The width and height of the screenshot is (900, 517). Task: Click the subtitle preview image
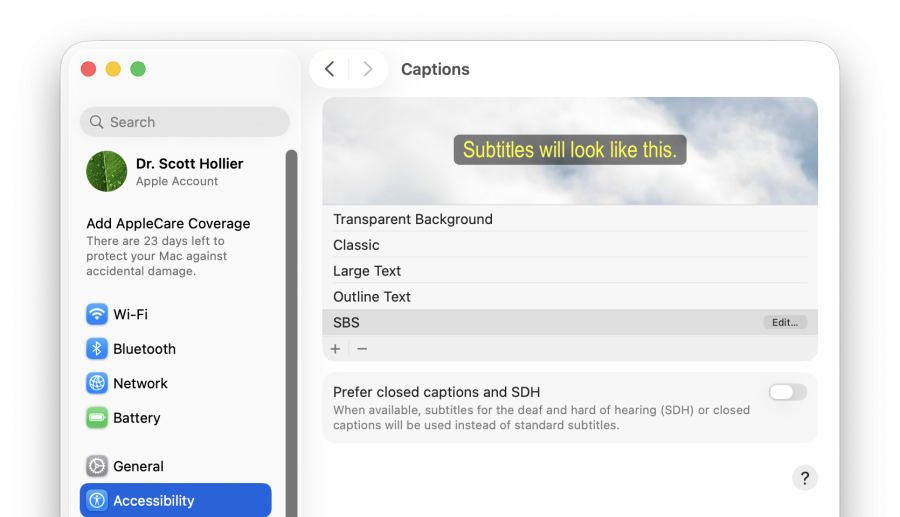[x=570, y=151]
